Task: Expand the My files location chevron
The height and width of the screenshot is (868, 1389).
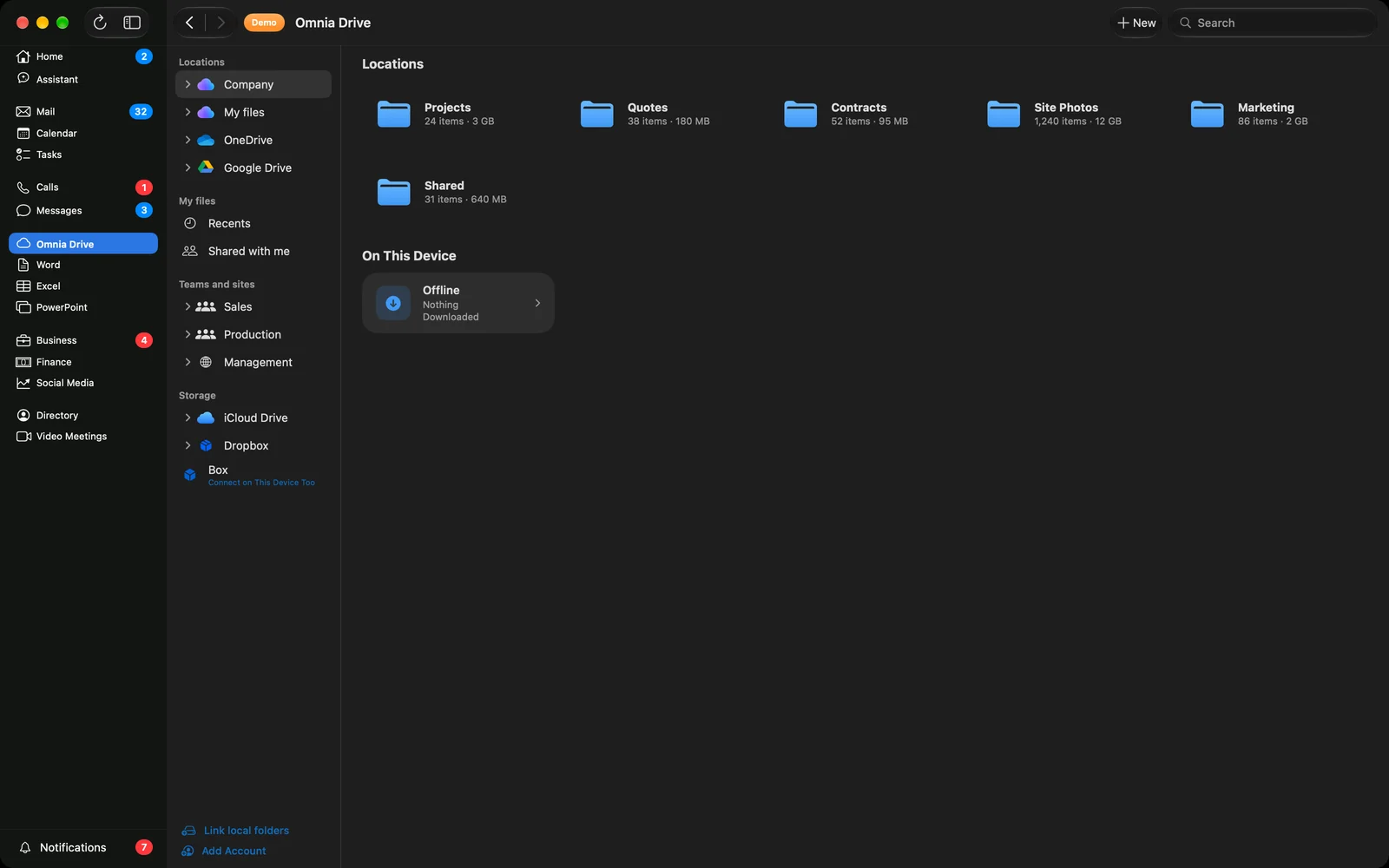Action: tap(188, 112)
